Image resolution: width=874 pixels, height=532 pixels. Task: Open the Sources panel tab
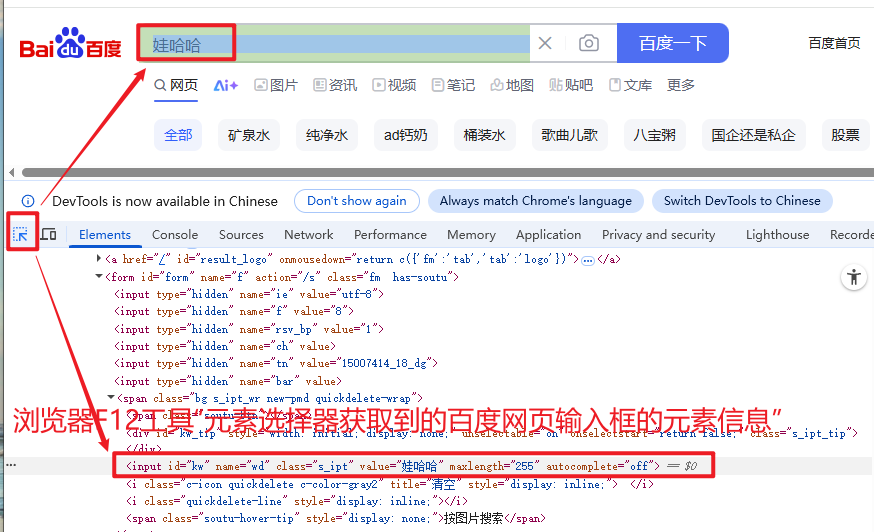pos(241,235)
